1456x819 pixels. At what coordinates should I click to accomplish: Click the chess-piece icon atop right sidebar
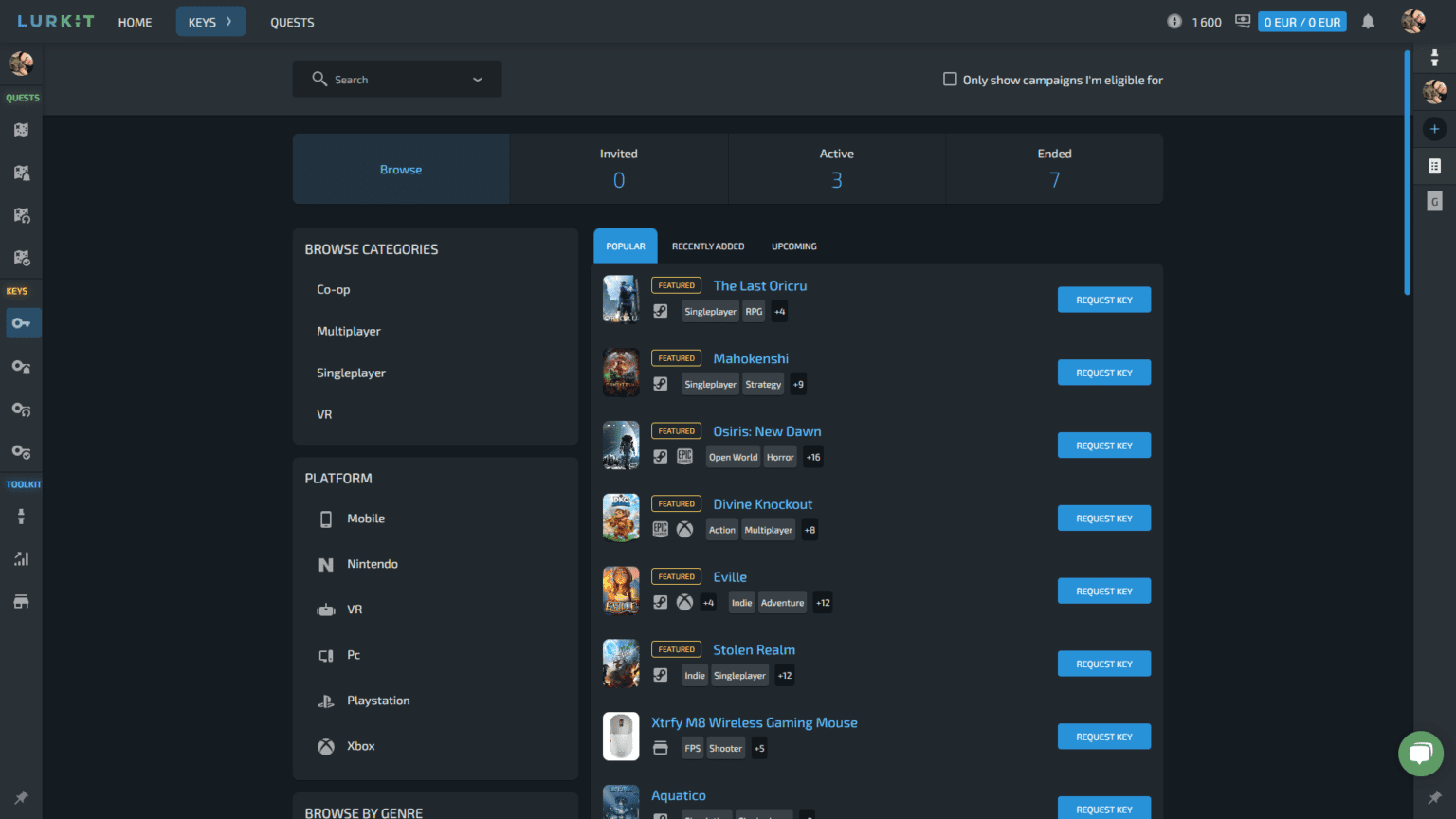[1434, 58]
